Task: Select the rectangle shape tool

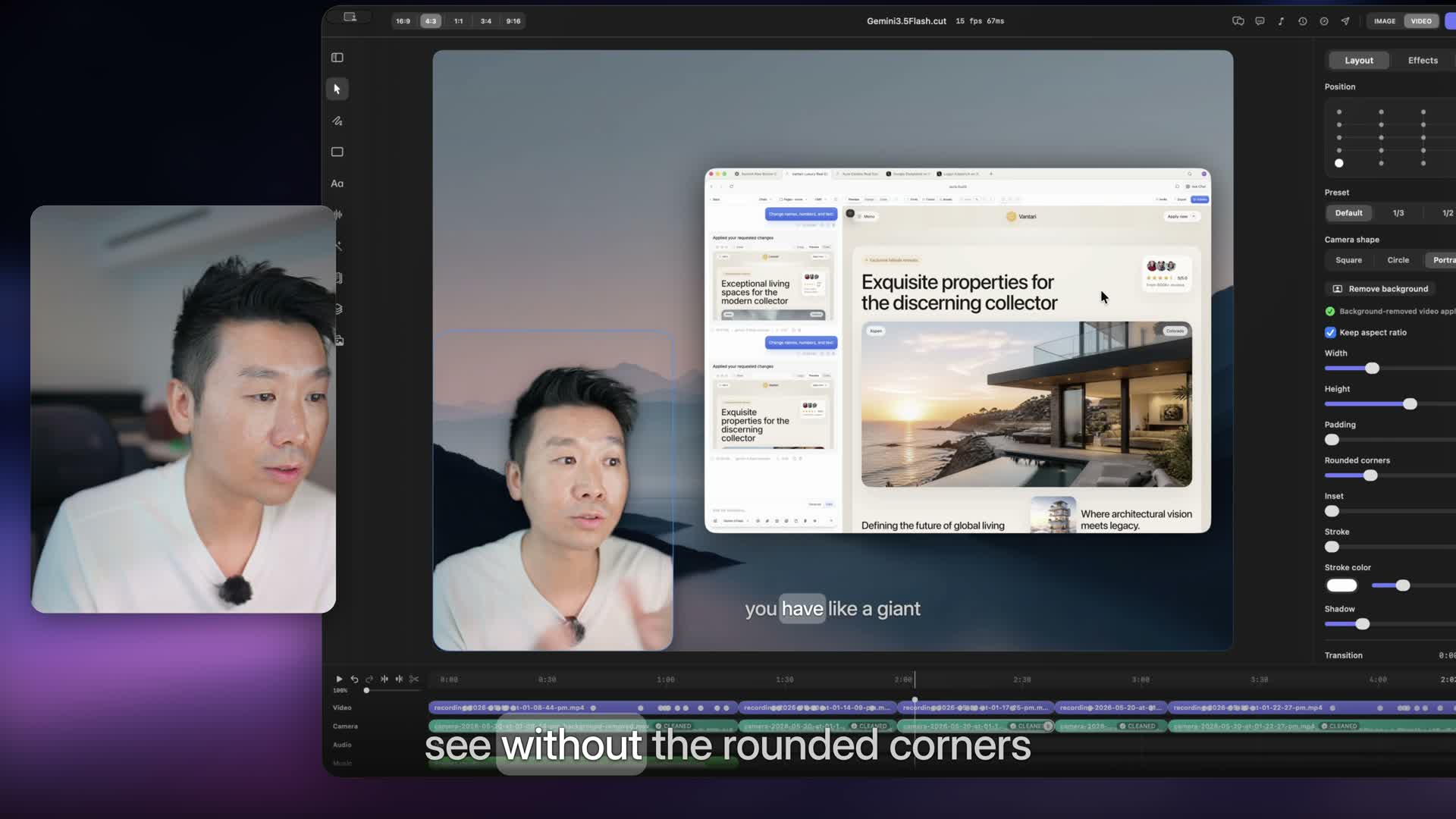Action: [x=337, y=152]
